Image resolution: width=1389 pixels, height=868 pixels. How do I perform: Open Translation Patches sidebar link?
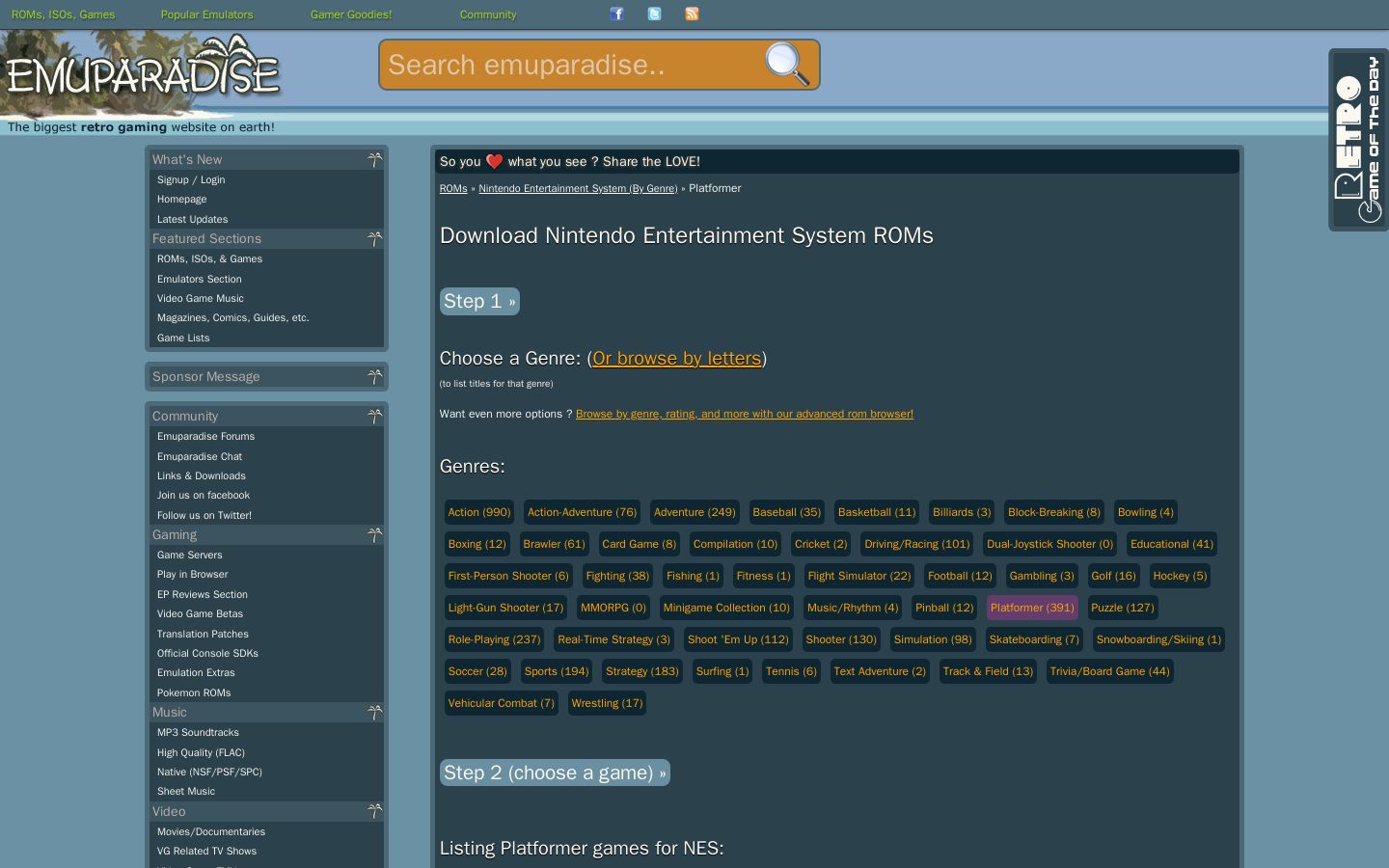pyautogui.click(x=204, y=634)
